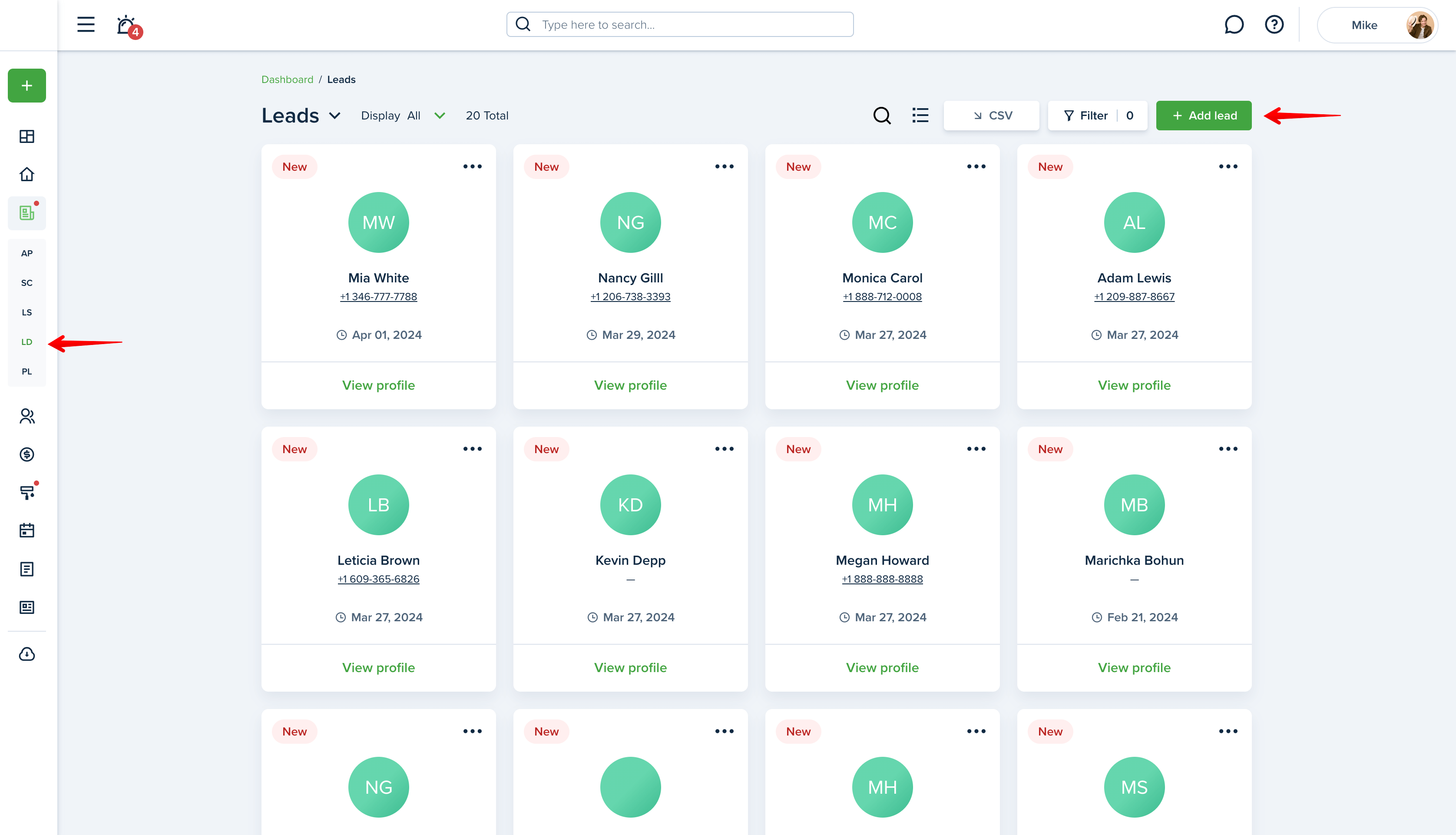Open options menu for Adam Lewis card
This screenshot has height=835, width=1456.
pyautogui.click(x=1228, y=166)
